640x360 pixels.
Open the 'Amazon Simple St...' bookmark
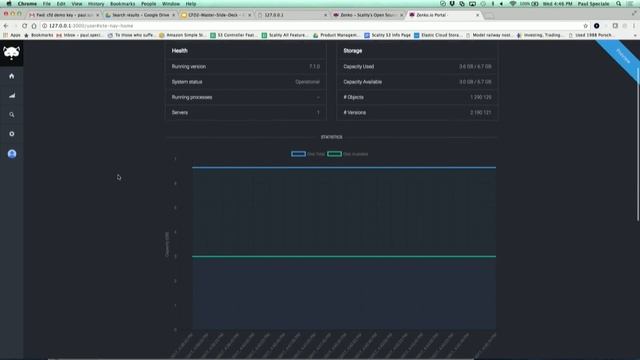click(x=182, y=35)
